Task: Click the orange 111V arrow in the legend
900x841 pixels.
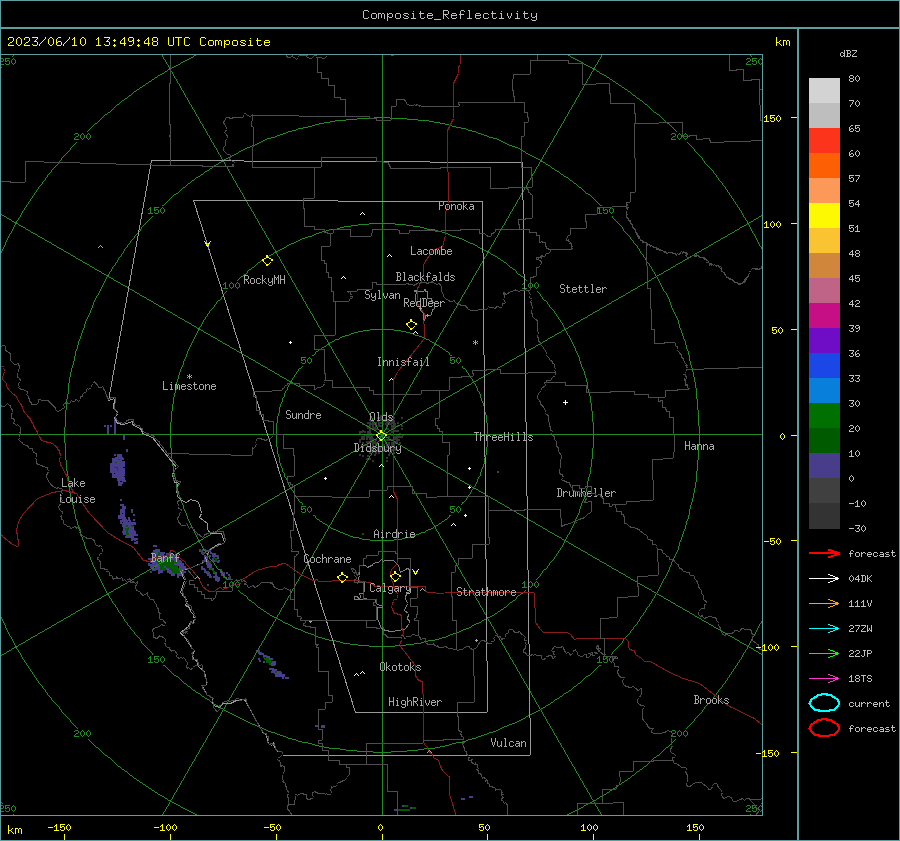Action: click(x=824, y=603)
